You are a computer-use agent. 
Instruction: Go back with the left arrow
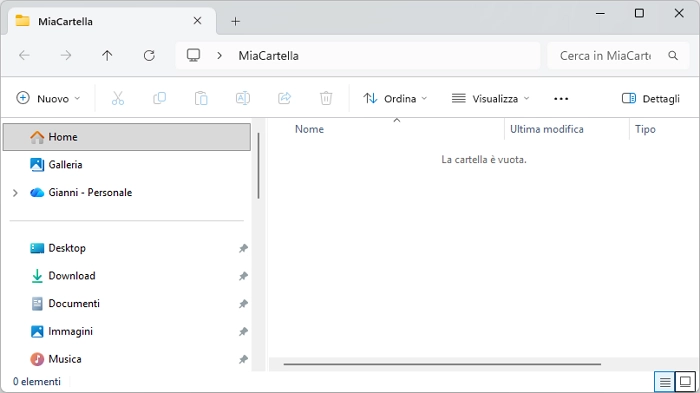coord(24,55)
